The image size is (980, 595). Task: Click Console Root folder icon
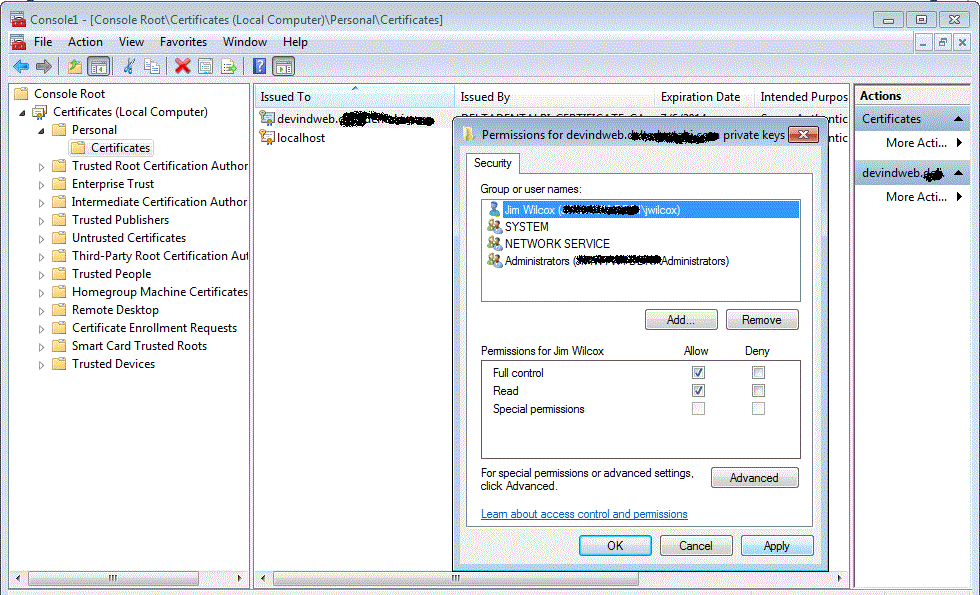click(21, 94)
